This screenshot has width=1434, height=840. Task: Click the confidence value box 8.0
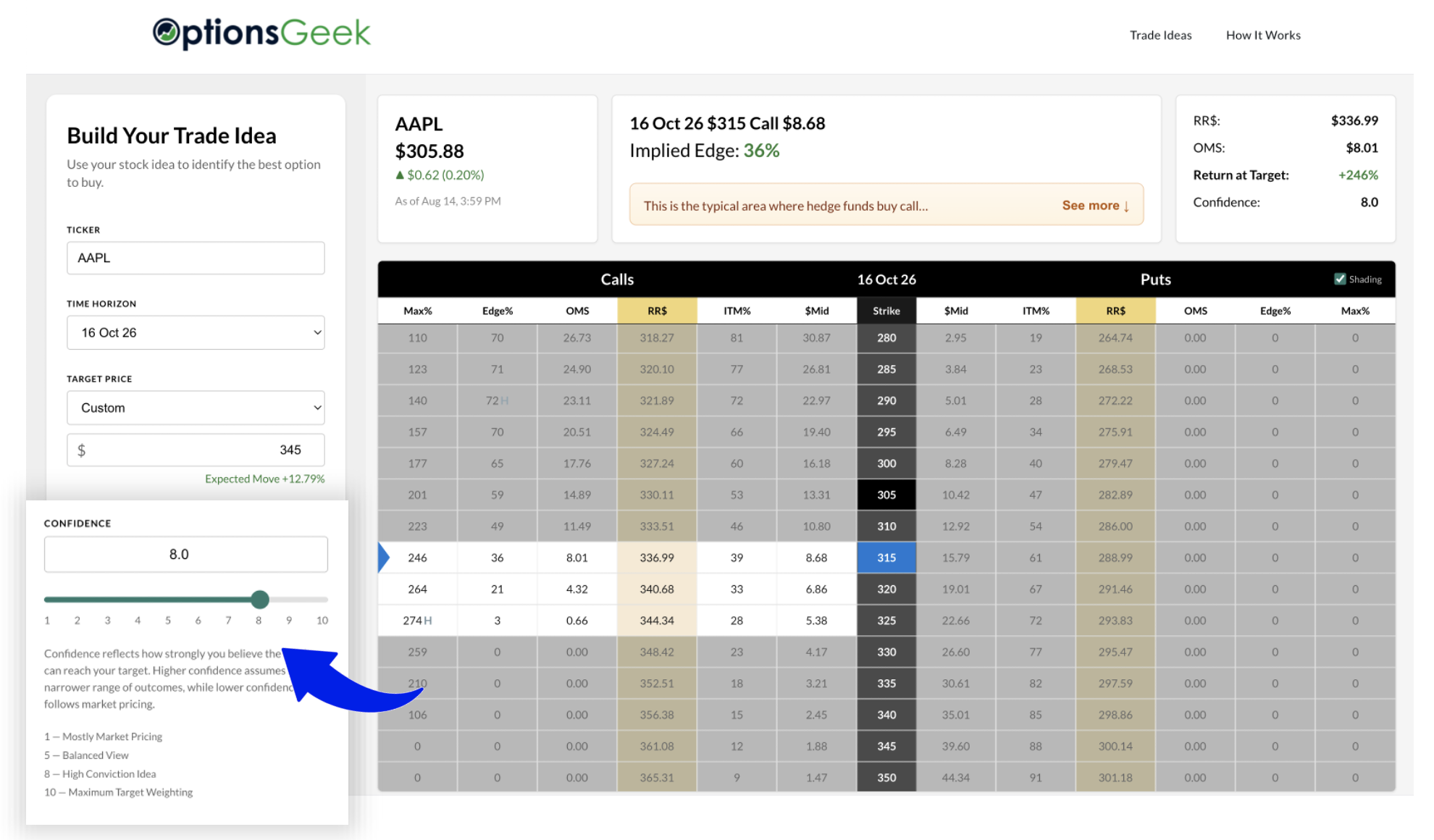click(185, 554)
